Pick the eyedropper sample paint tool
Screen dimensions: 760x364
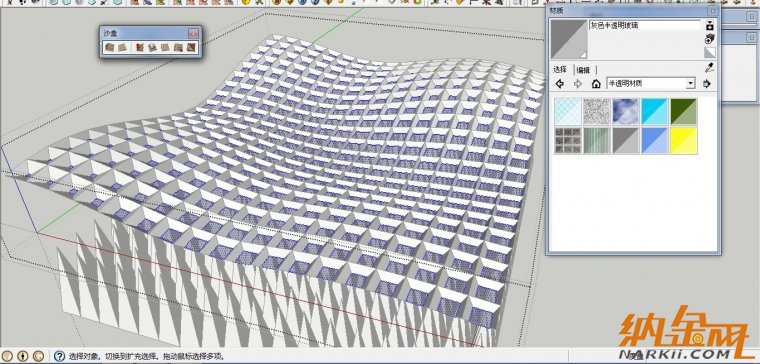tap(709, 68)
